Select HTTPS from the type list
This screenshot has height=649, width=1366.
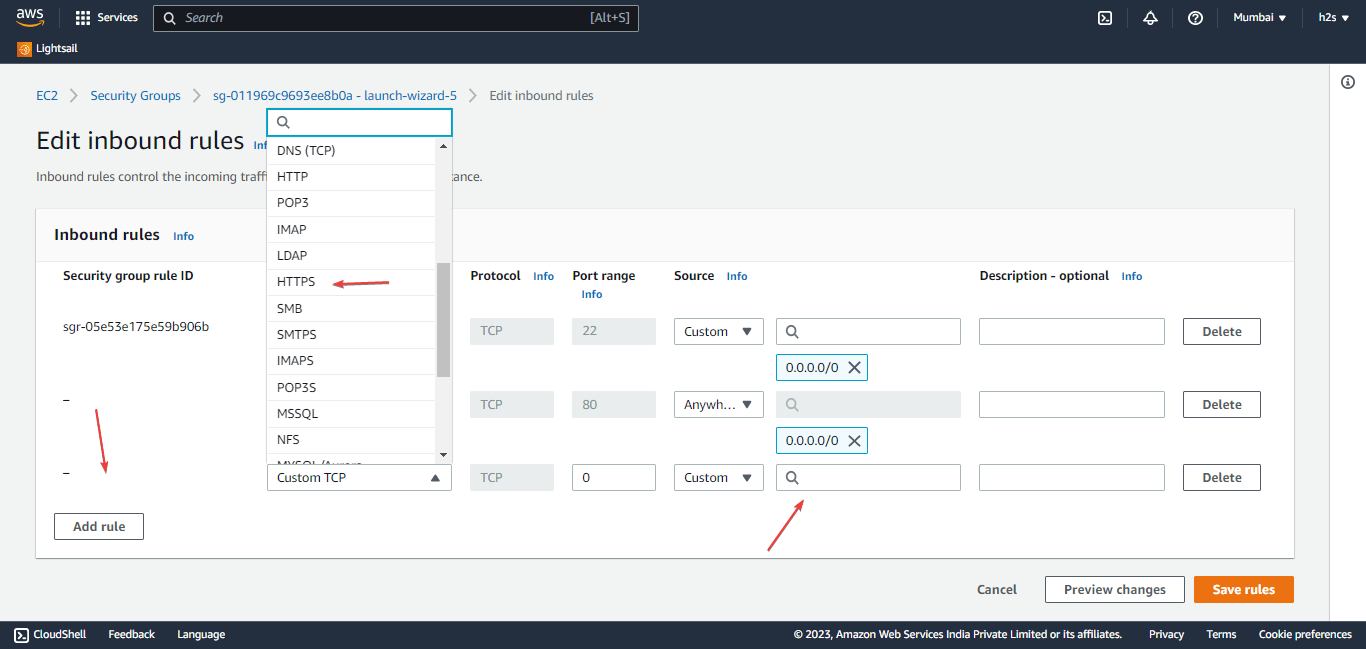351,282
